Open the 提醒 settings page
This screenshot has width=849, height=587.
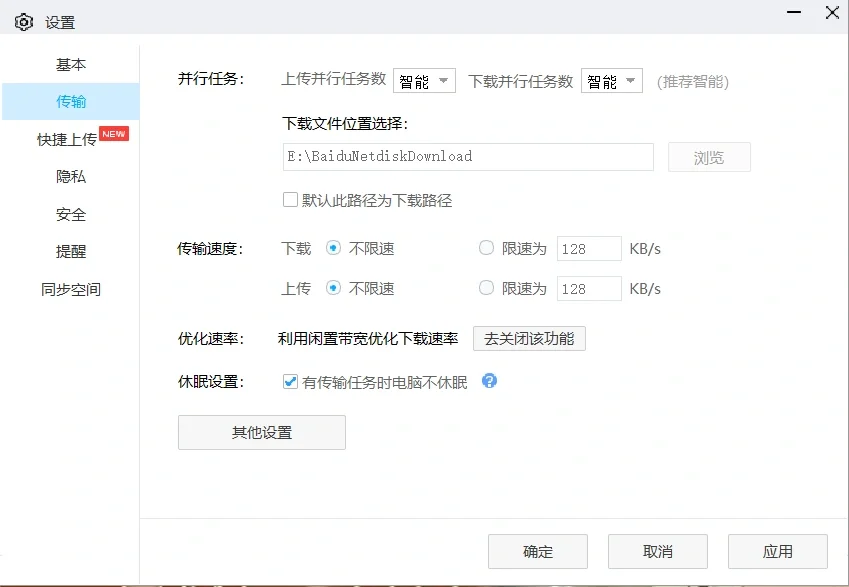pos(71,251)
